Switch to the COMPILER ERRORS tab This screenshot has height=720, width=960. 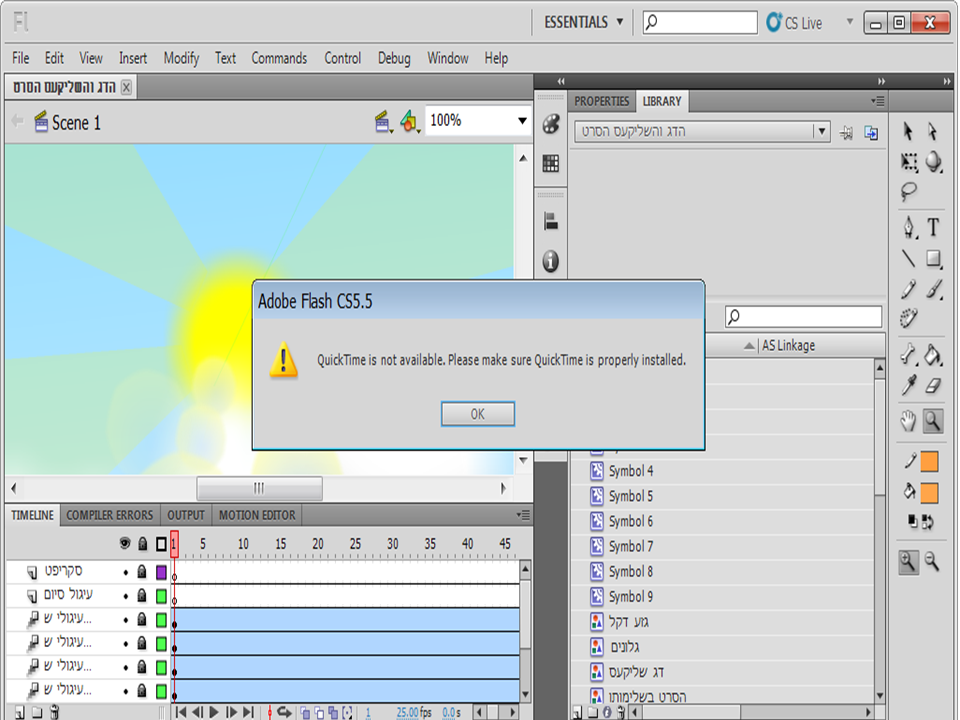click(x=110, y=516)
